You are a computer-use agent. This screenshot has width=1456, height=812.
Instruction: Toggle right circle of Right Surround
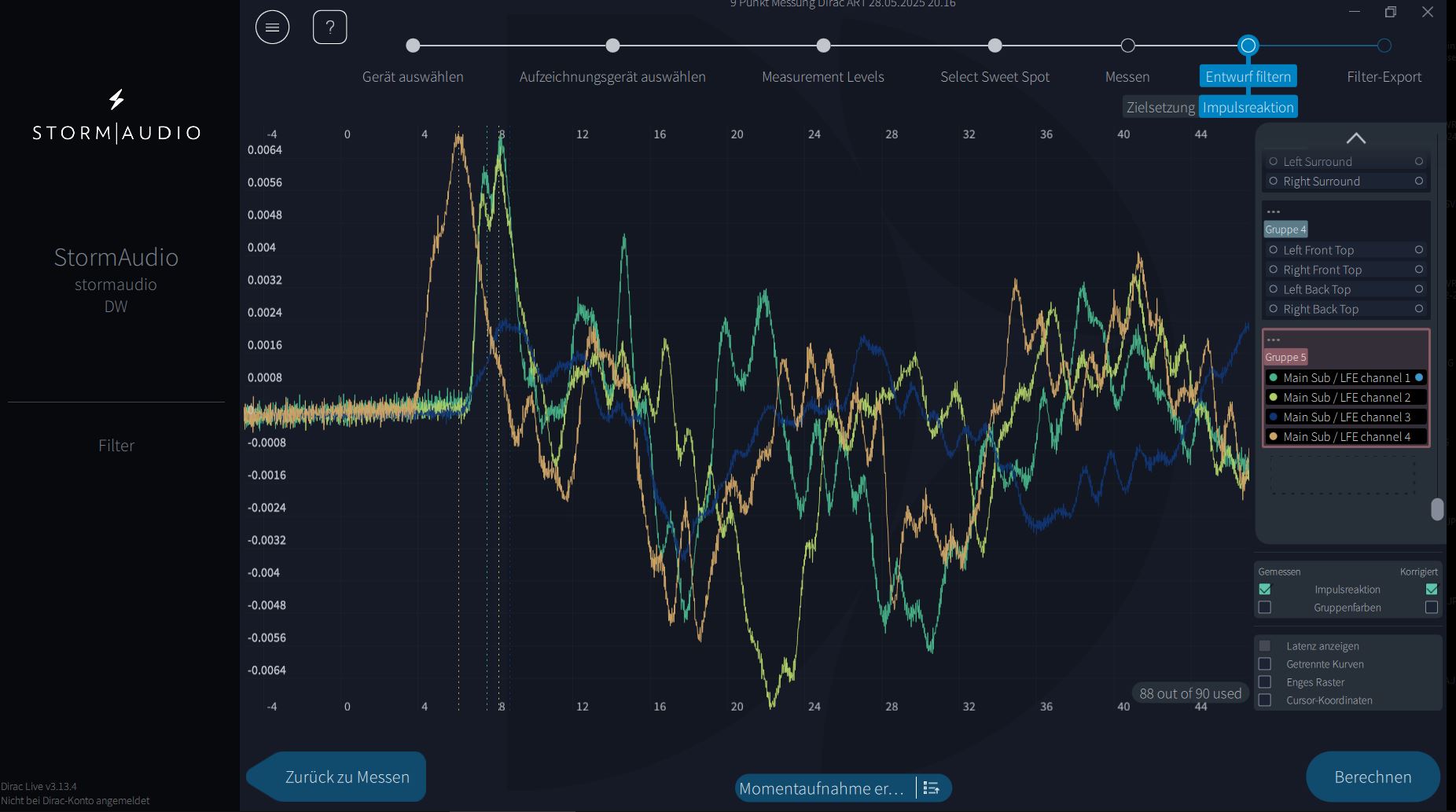(1419, 181)
